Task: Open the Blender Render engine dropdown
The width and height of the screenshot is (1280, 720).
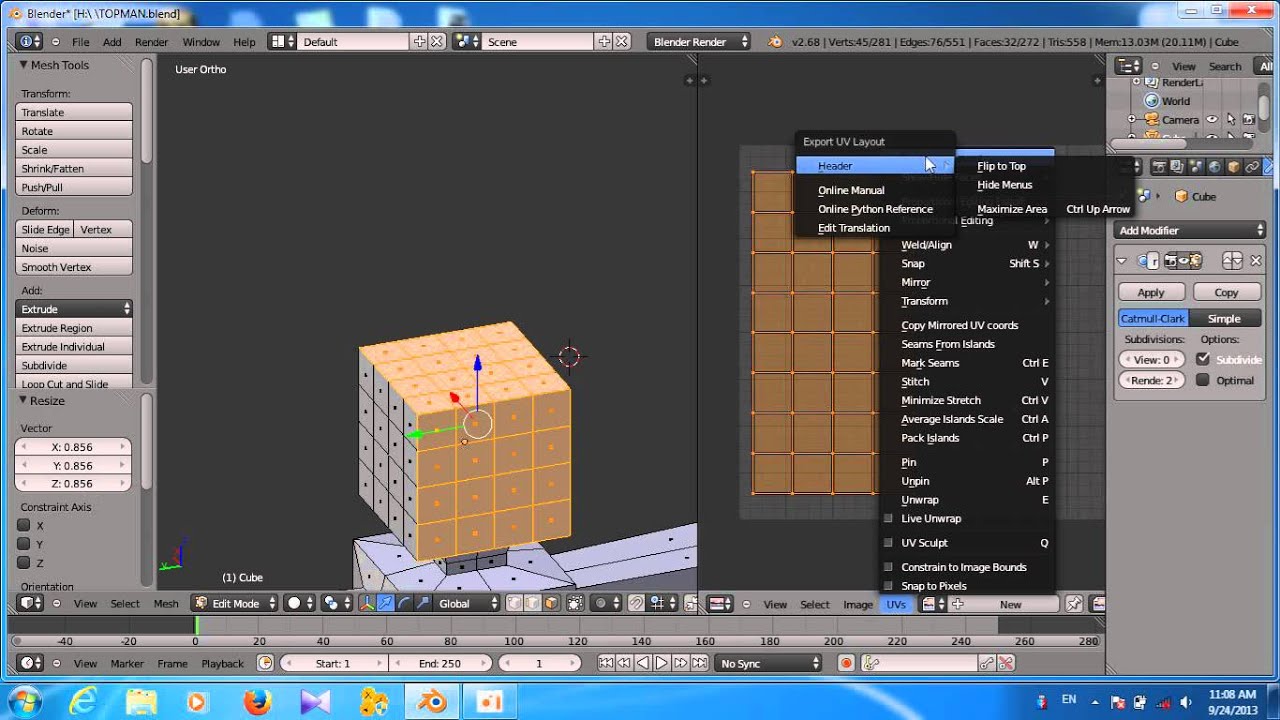Action: (x=699, y=42)
